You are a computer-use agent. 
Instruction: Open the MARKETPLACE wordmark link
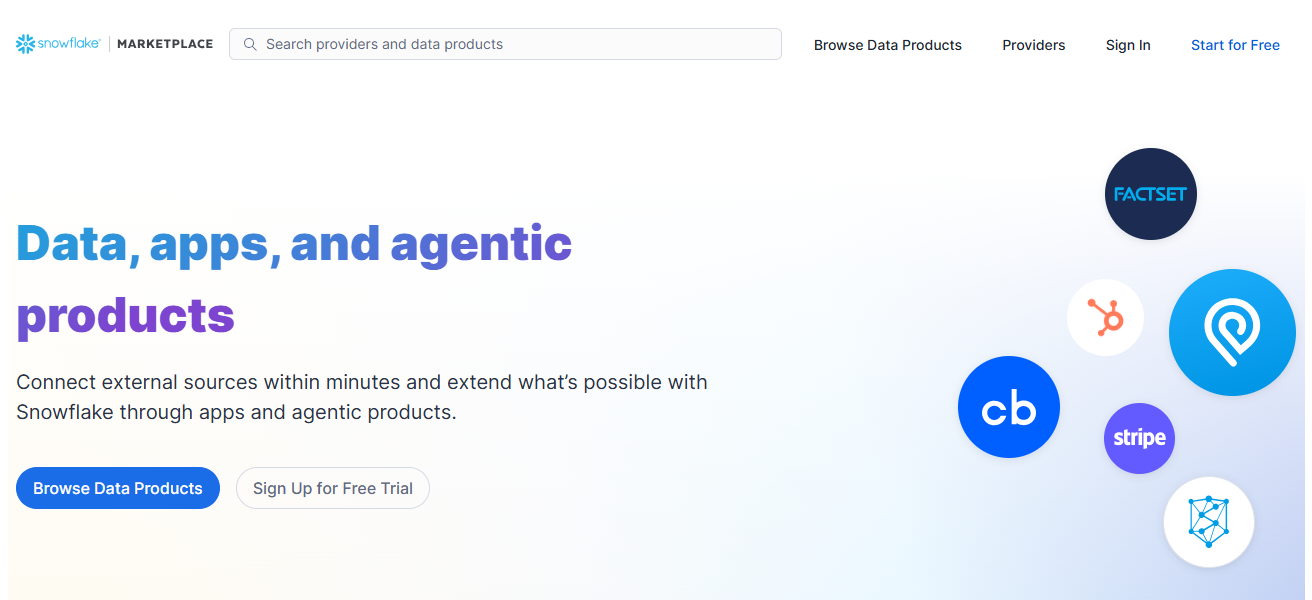point(164,43)
